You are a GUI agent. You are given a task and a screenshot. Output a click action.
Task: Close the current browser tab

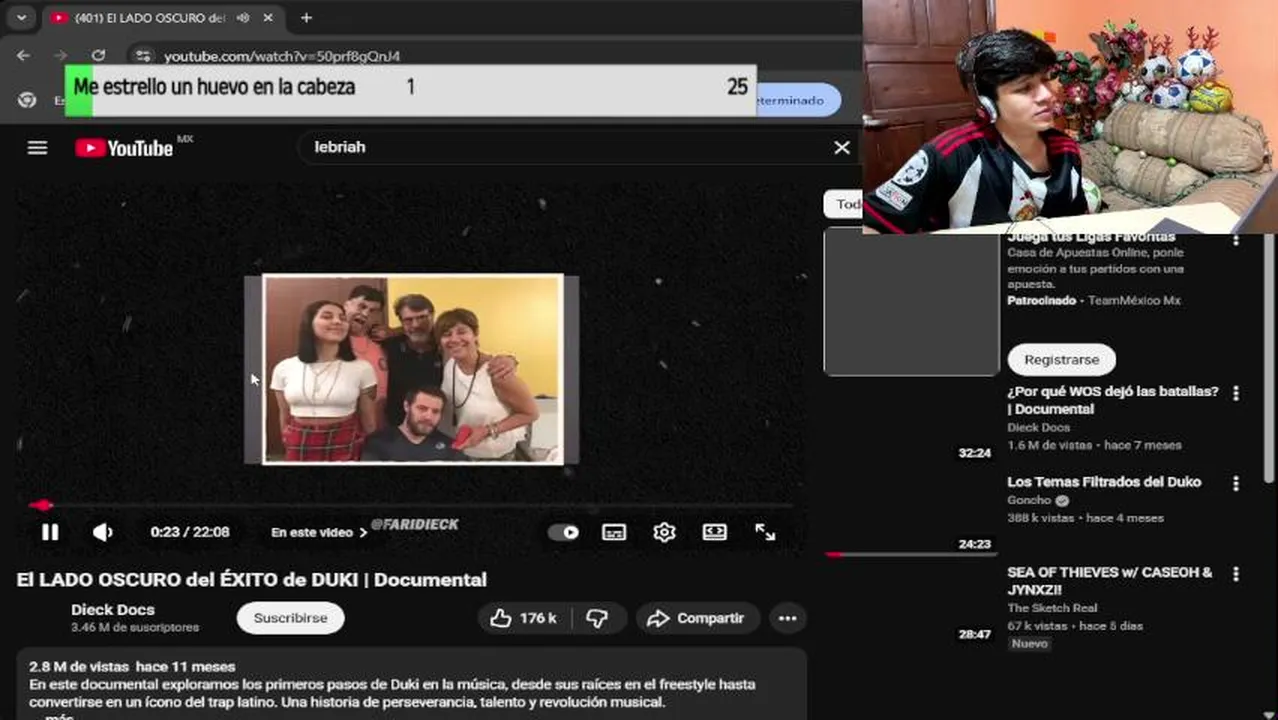[268, 18]
